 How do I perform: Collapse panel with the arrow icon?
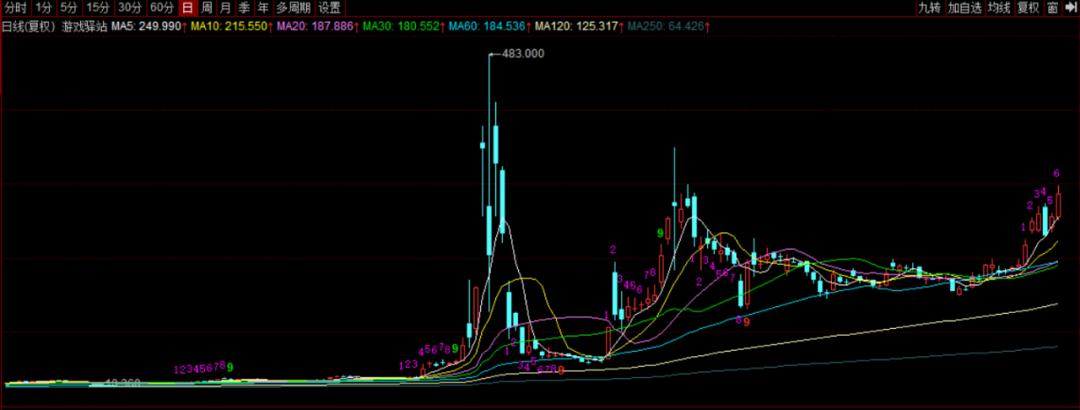(1070, 8)
